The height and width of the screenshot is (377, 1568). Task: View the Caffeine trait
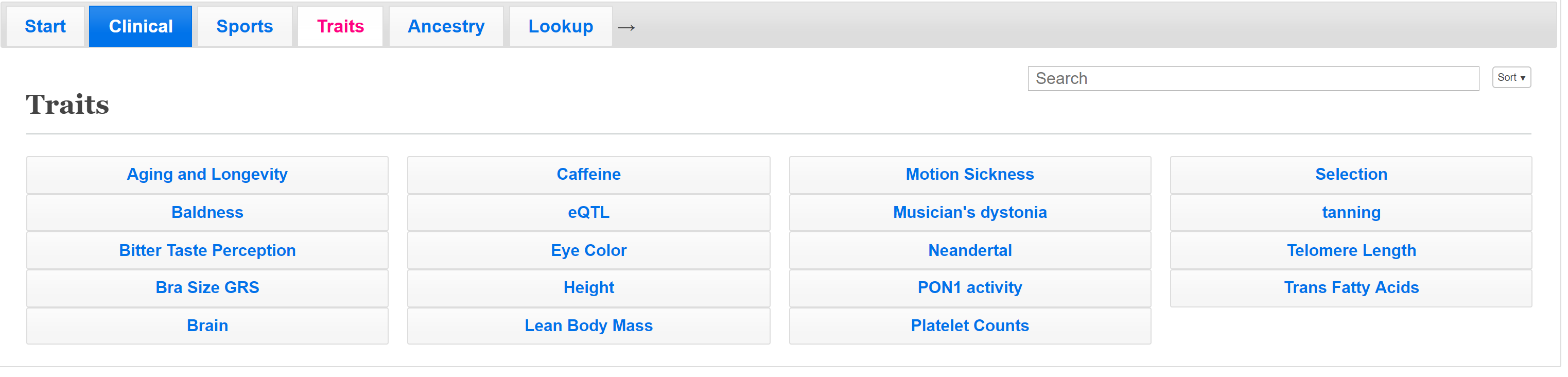tap(588, 175)
